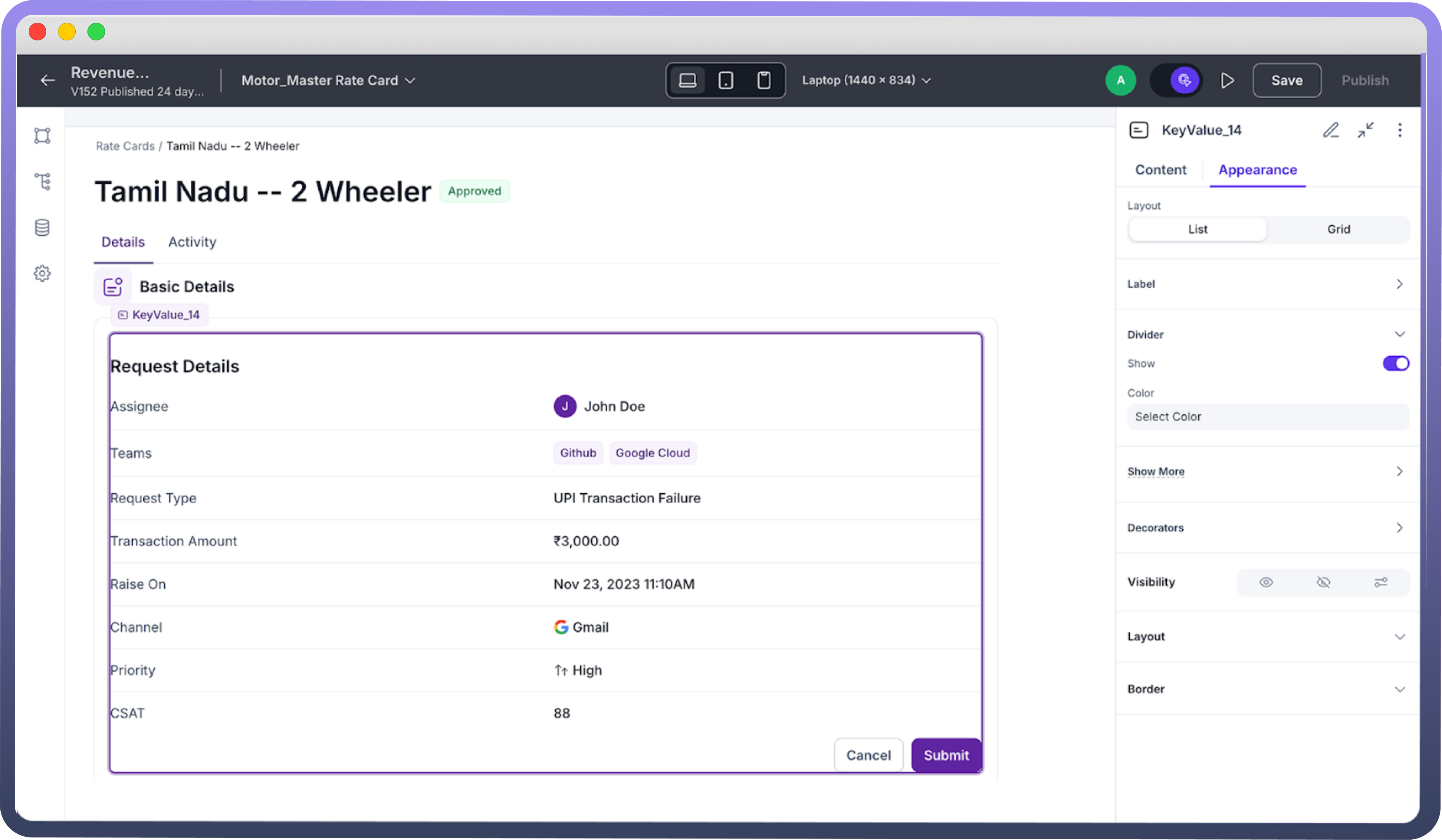Open the settings gear in sidebar

coord(42,273)
